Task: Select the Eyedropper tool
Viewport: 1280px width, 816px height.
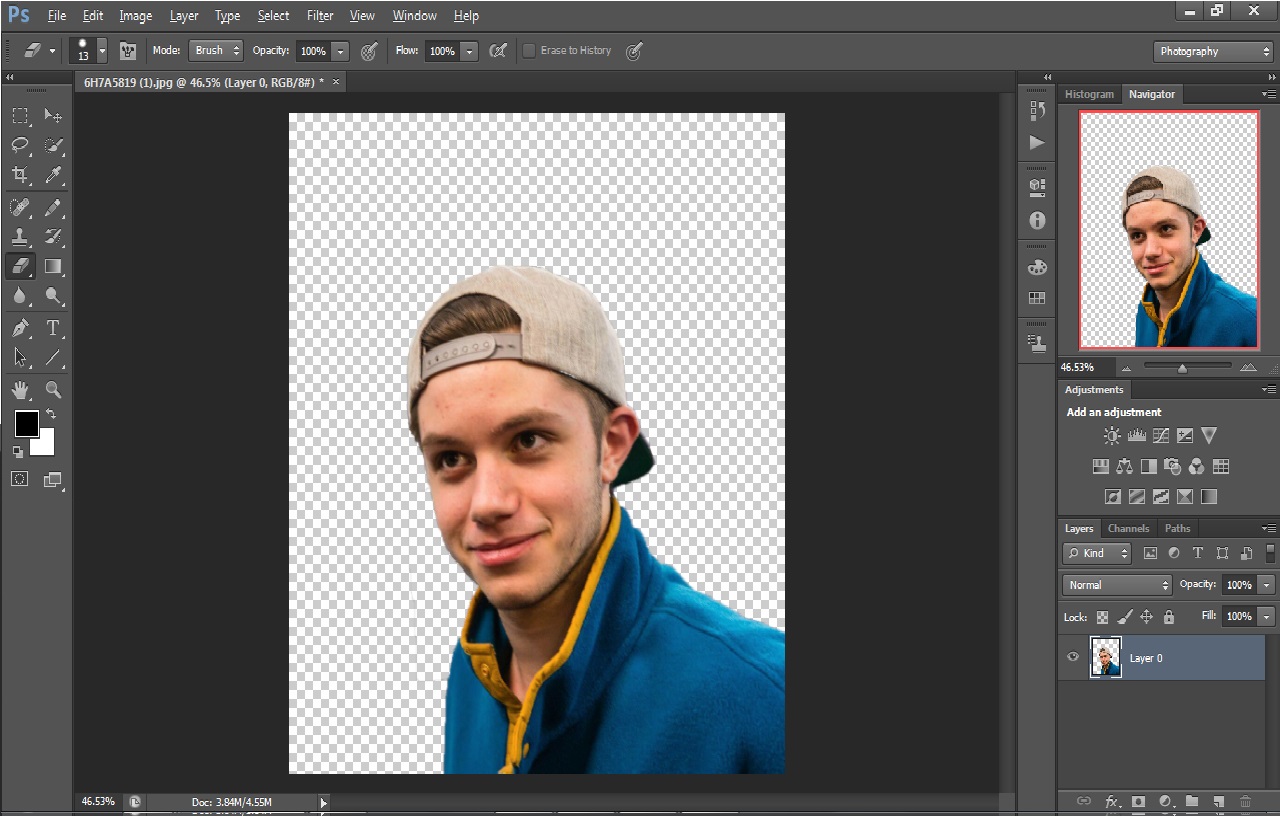Action: (x=53, y=176)
